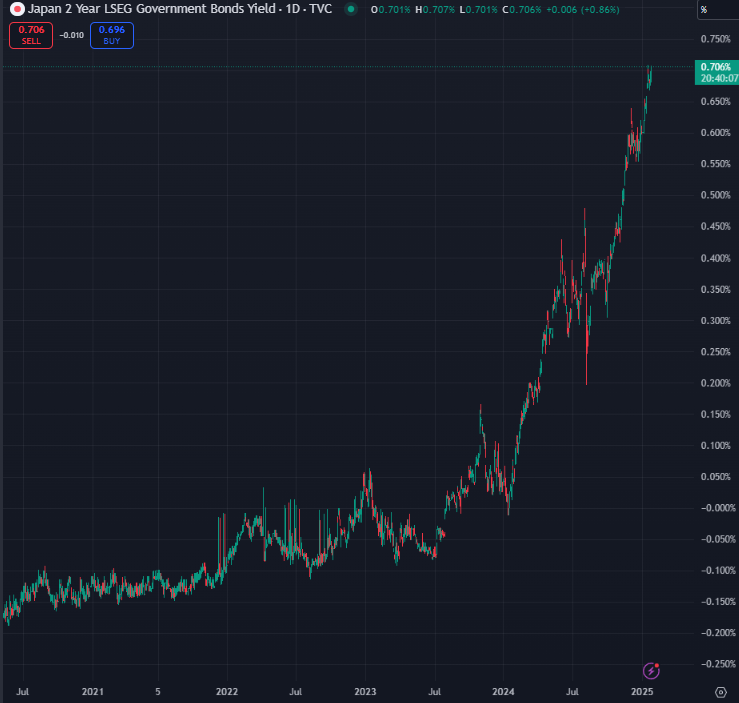Click the 0.750% price axis label
The image size is (739, 703).
click(x=715, y=39)
